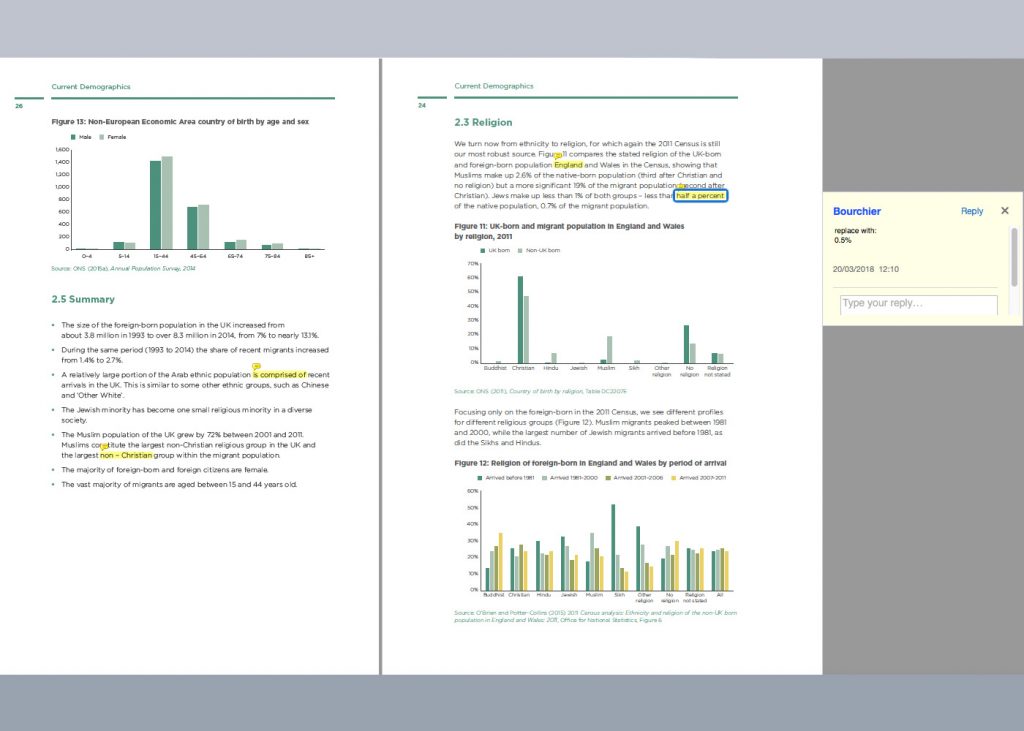Close the Bourchier comment popup
This screenshot has width=1024, height=731.
tap(1005, 211)
